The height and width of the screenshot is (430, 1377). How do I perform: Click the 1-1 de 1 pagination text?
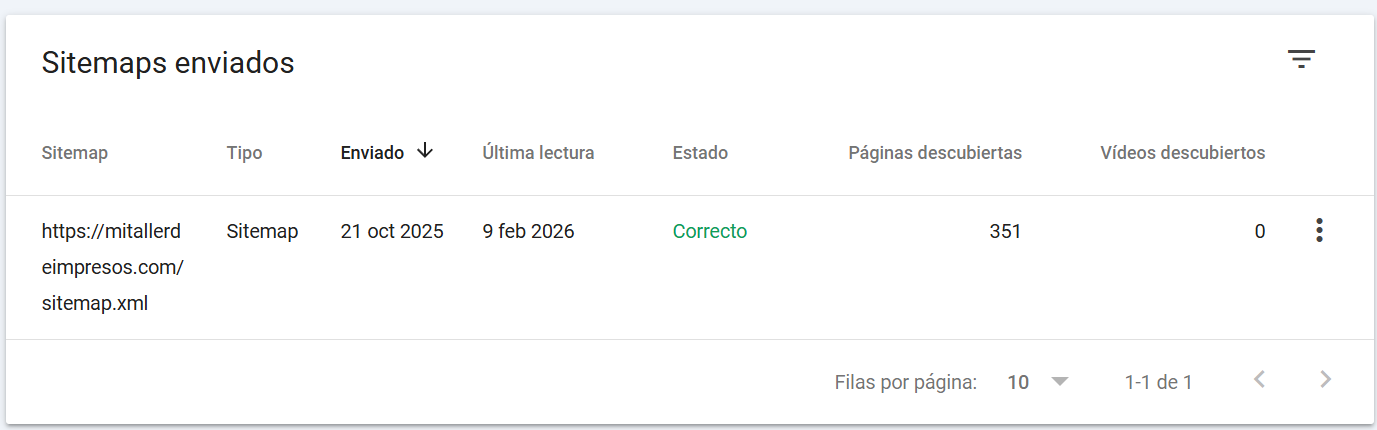click(1158, 382)
